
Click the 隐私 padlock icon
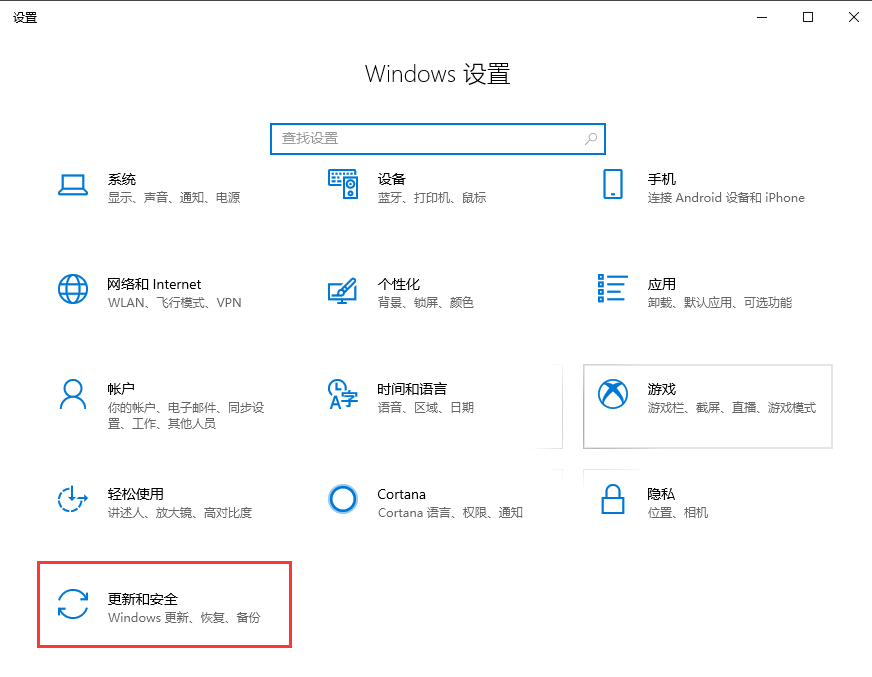pyautogui.click(x=611, y=499)
